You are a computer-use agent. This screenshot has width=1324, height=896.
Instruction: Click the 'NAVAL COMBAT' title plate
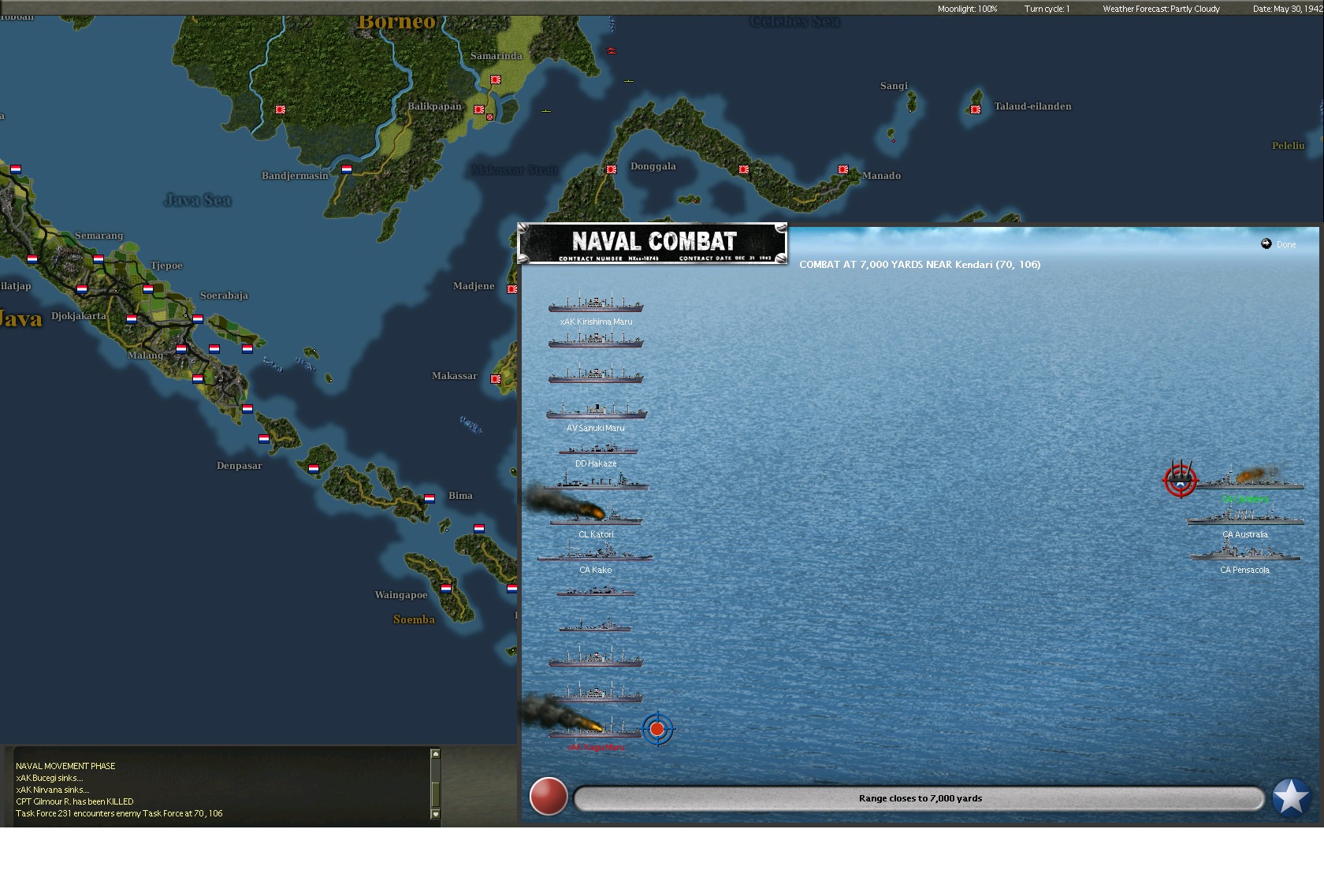click(653, 244)
